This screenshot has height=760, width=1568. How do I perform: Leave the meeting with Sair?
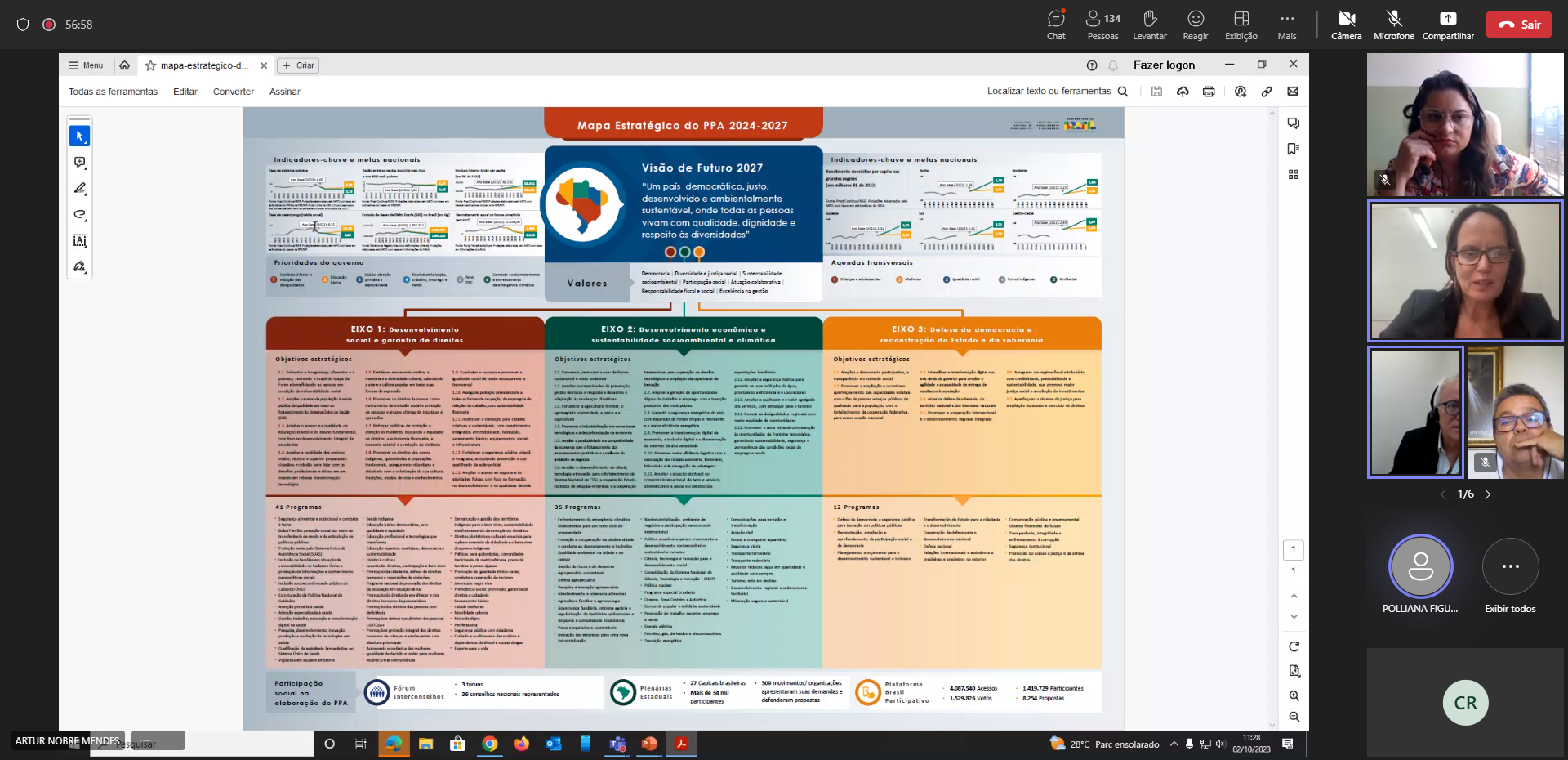coord(1518,25)
